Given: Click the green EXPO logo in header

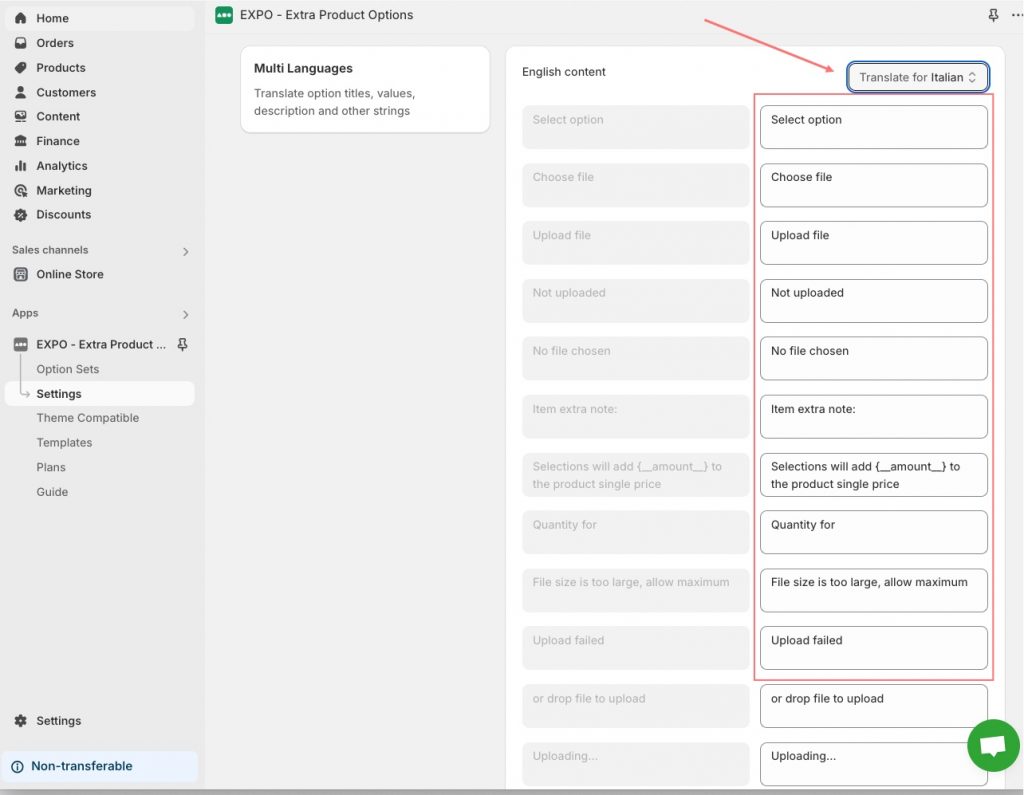Looking at the screenshot, I should [x=224, y=15].
